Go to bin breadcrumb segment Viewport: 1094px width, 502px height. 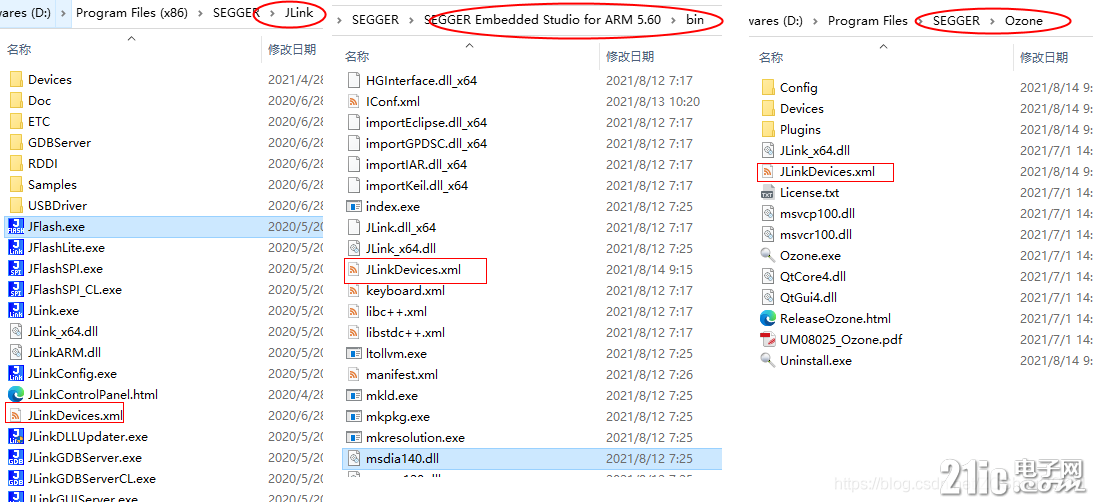(x=695, y=20)
